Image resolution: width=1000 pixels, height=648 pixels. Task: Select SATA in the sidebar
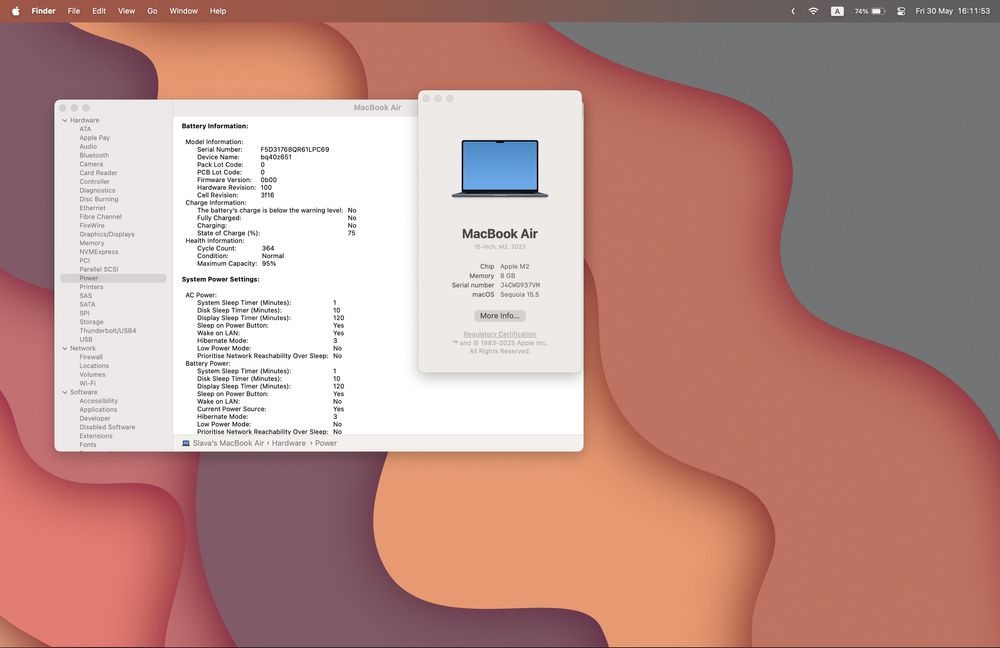click(x=87, y=304)
